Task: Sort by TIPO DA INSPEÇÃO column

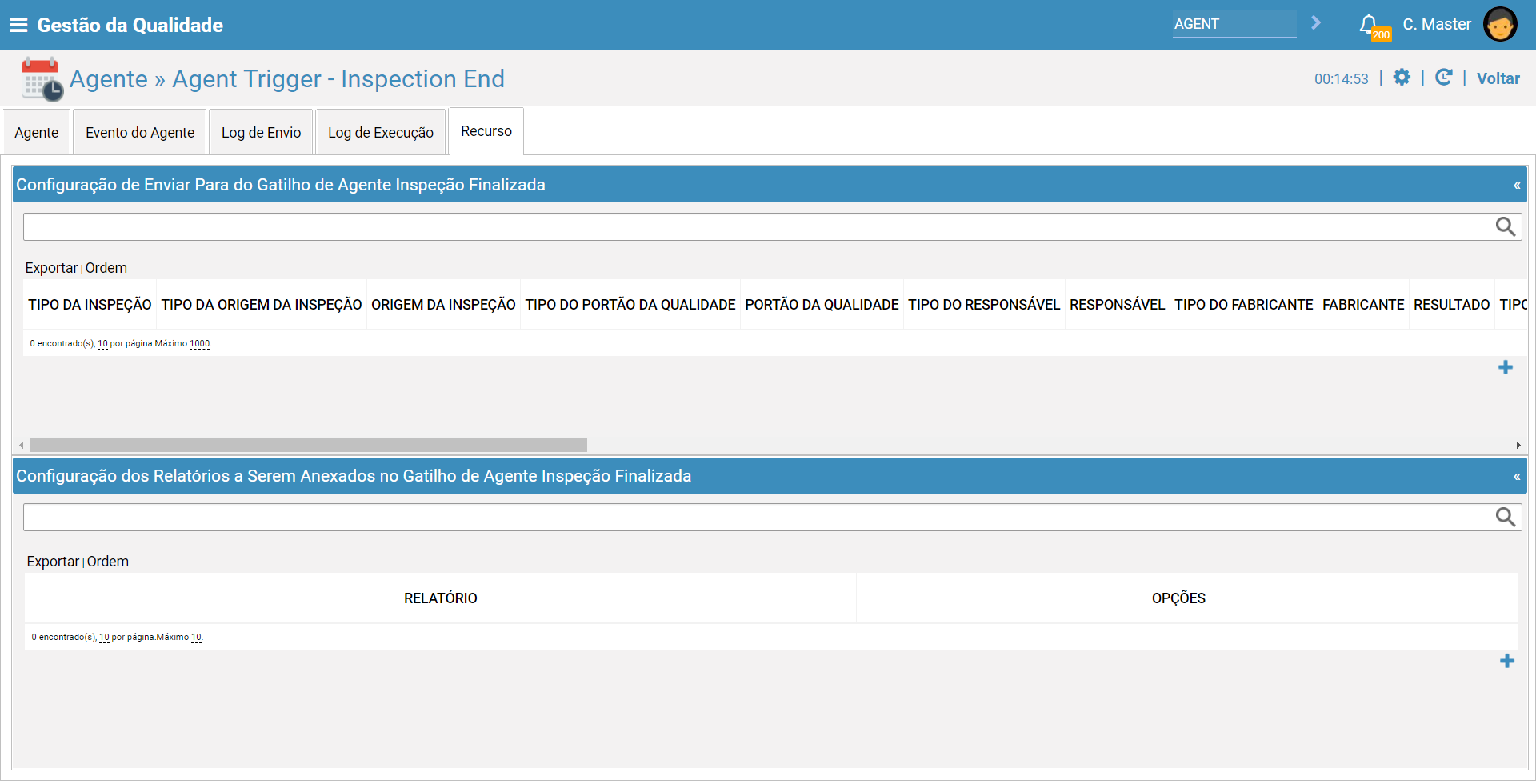Action: (90, 305)
